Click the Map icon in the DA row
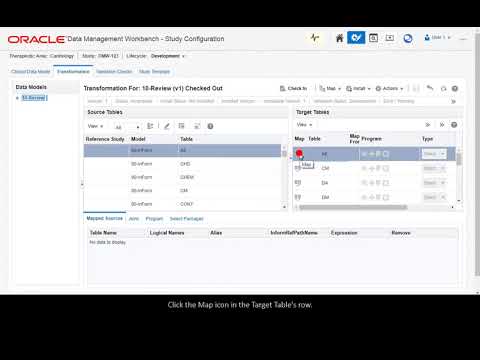480x360 pixels. click(298, 183)
